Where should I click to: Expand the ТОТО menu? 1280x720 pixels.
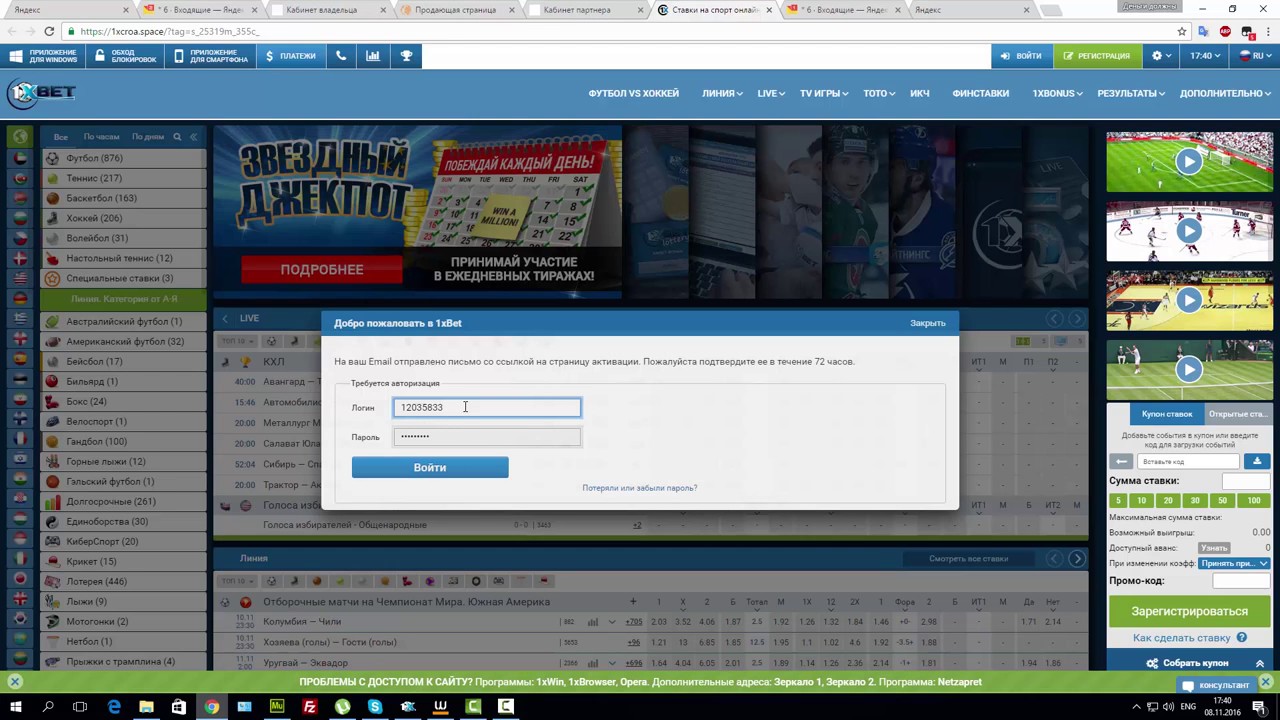pos(879,93)
